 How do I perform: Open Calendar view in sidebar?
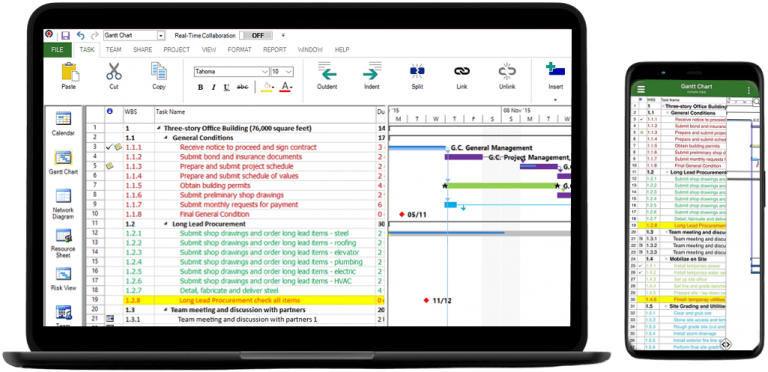[x=63, y=124]
